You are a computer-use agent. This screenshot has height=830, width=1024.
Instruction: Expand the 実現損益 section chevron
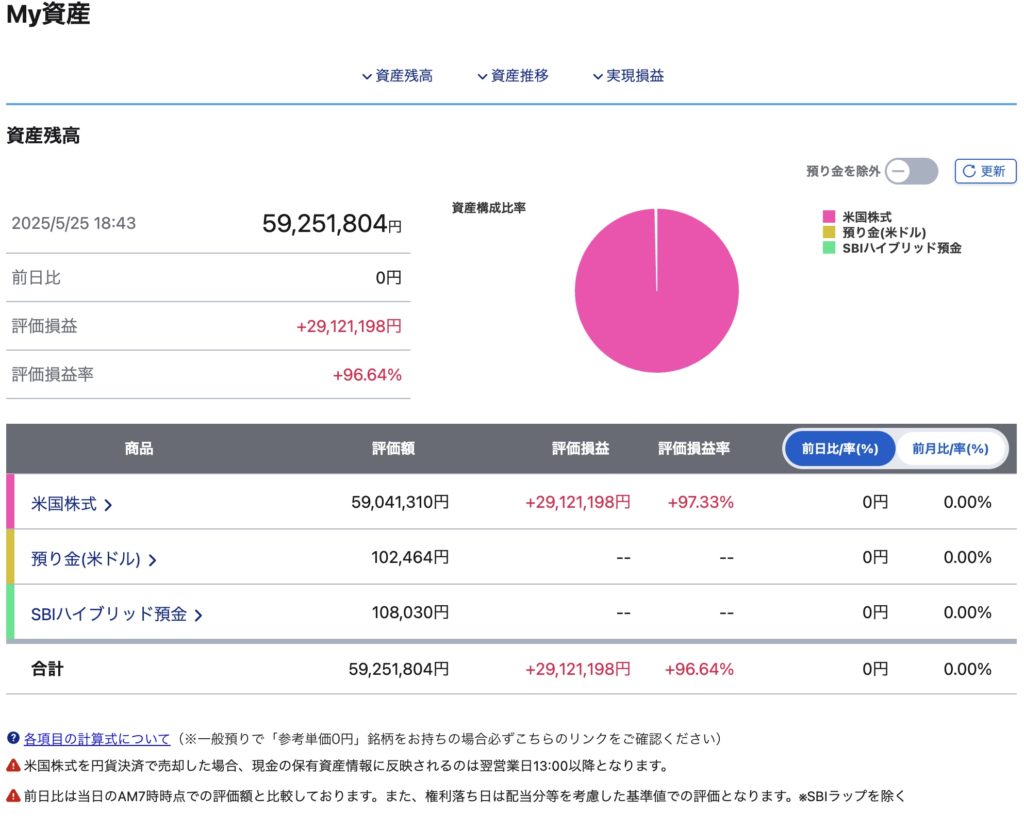pos(598,76)
